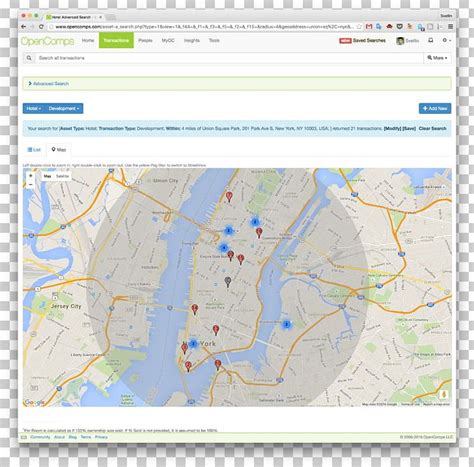Open the Insights menu item
Screen dimensions: 474x467
192,40
